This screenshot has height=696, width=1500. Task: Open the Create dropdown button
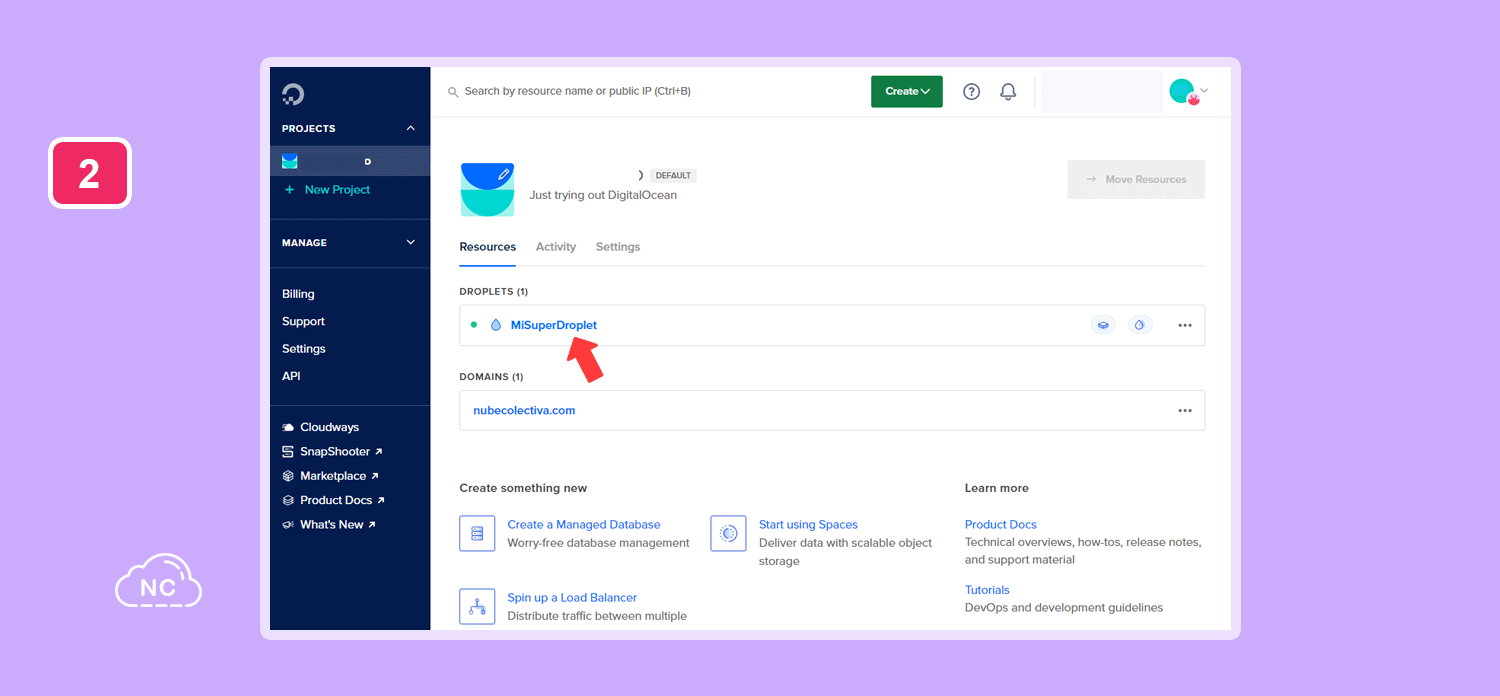(x=907, y=91)
